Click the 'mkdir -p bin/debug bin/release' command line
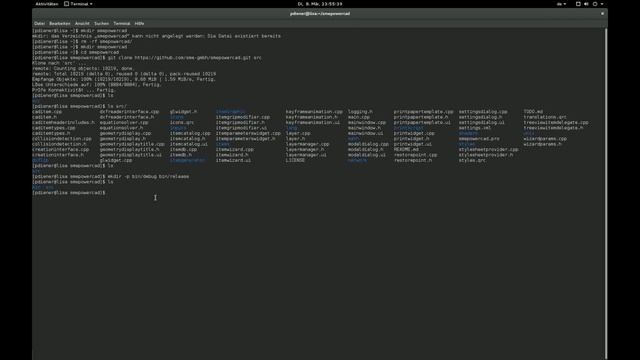640x360 pixels. [x=111, y=176]
